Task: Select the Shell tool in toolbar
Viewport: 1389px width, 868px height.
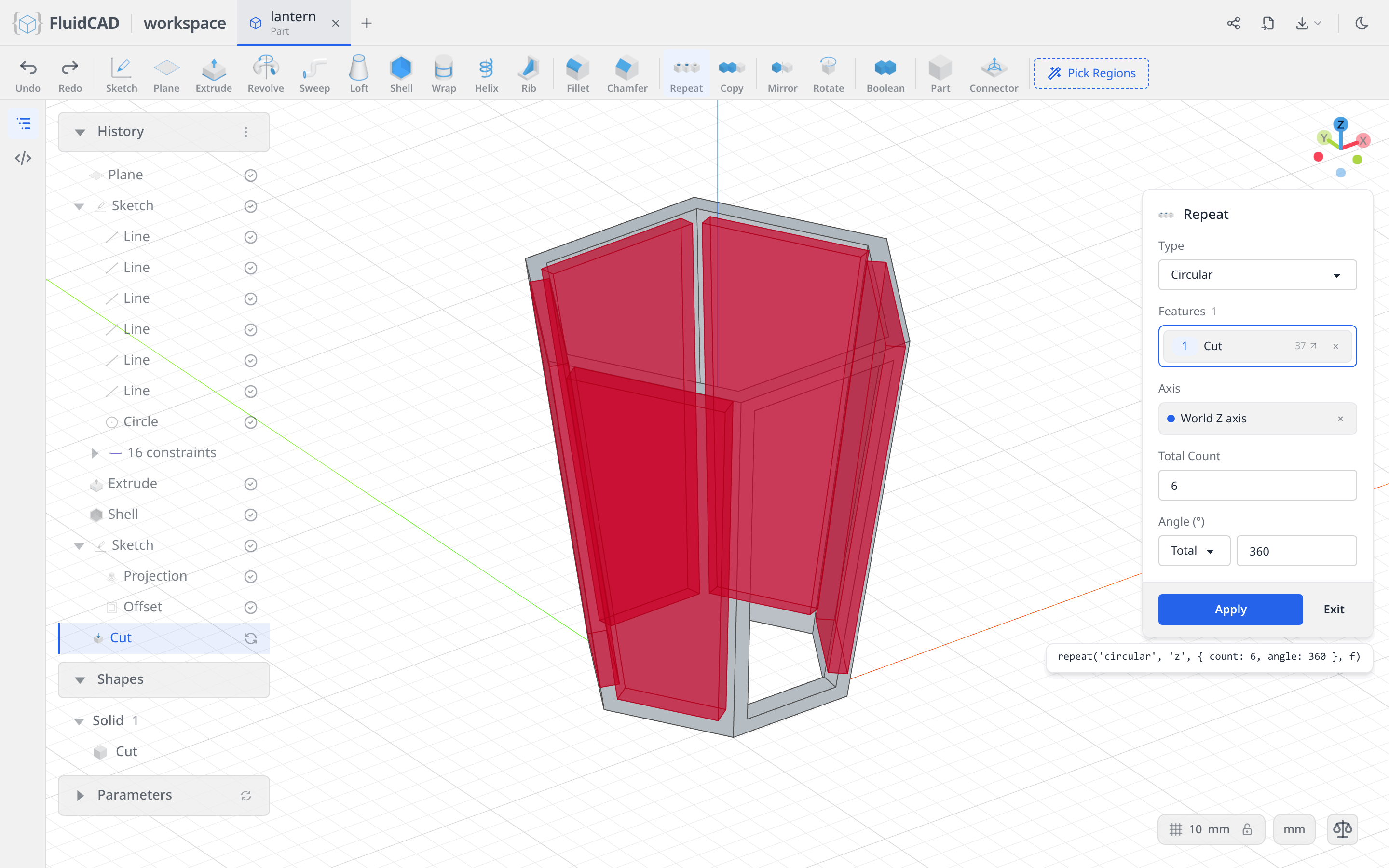Action: (401, 74)
